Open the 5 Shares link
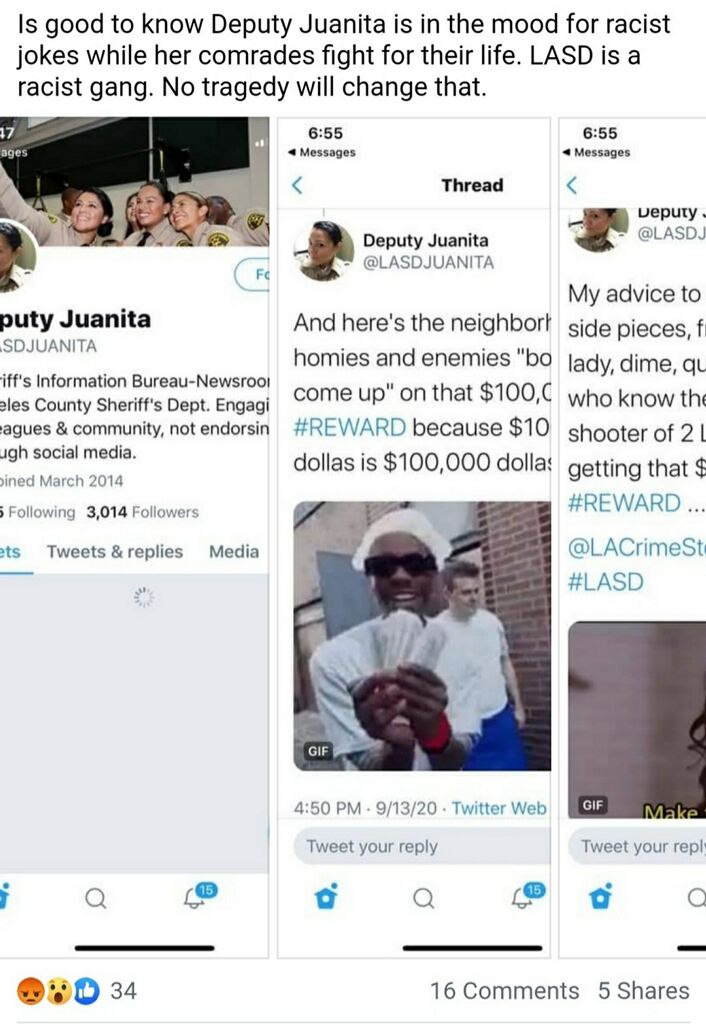The width and height of the screenshot is (706, 1024). pyautogui.click(x=643, y=991)
